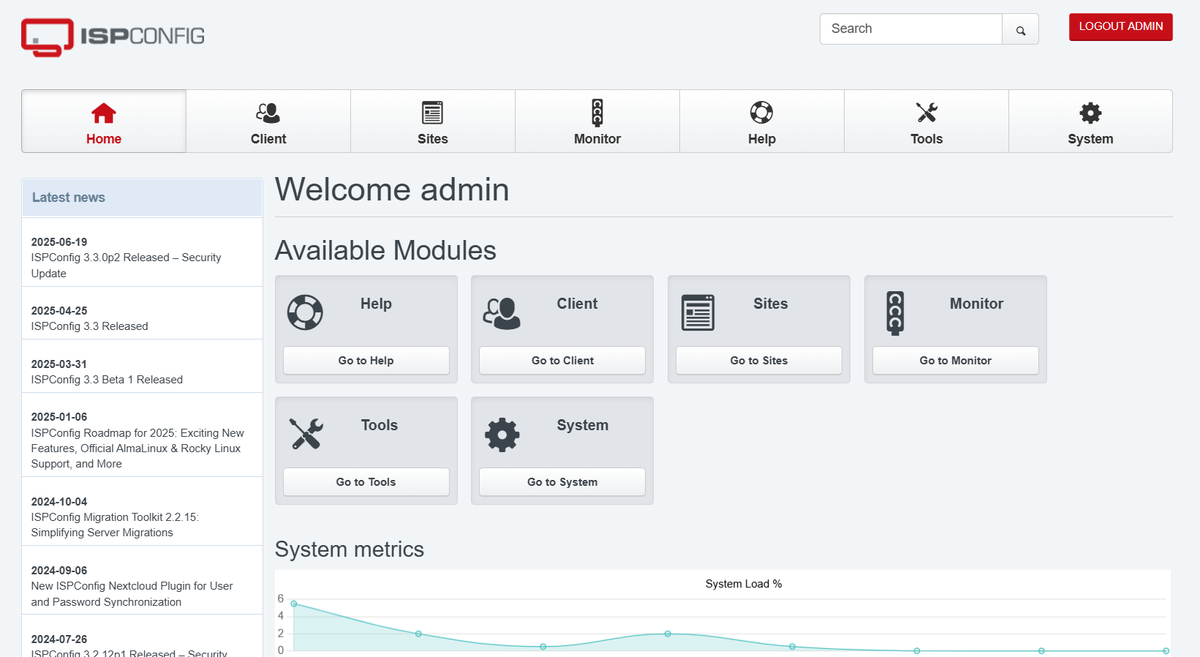Screen dimensions: 1200x657
Task: Click the Go to Help button
Action: [366, 361]
